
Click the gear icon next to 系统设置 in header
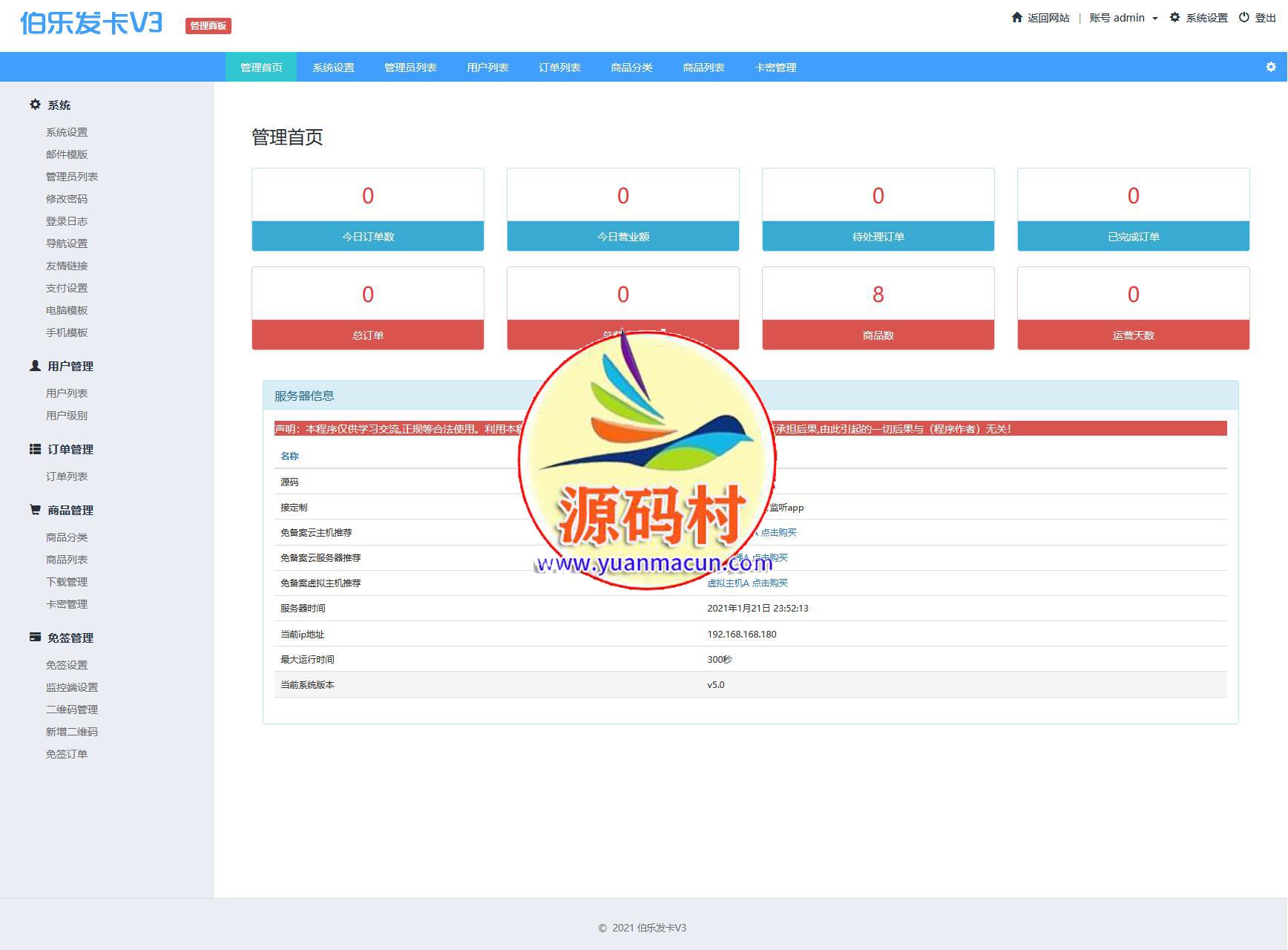pos(1174,17)
